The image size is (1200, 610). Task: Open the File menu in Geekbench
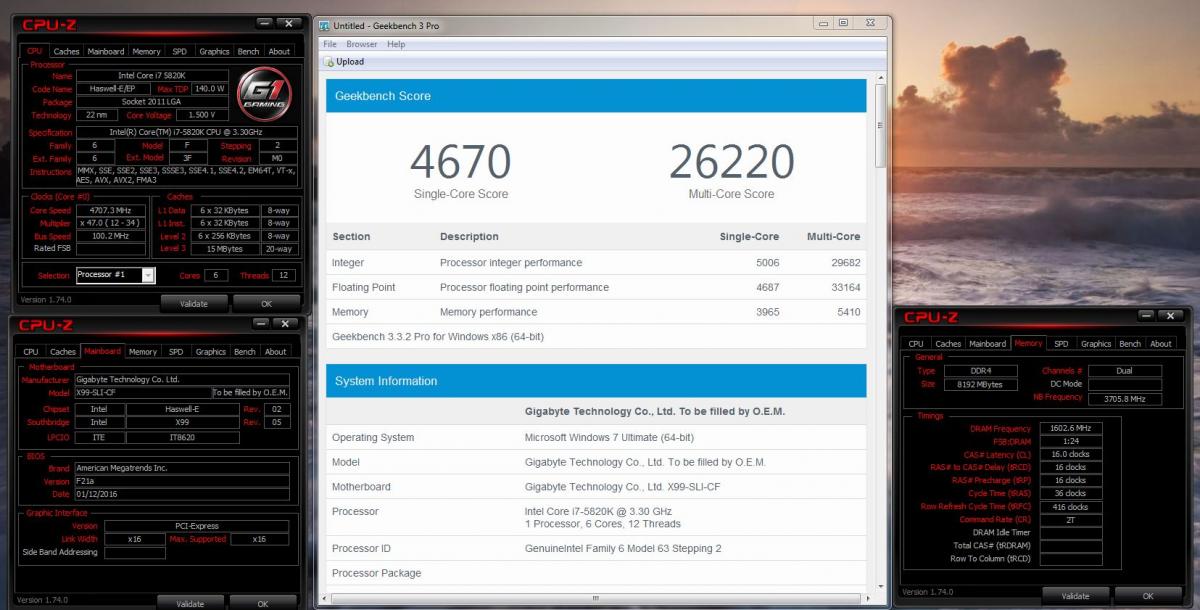[x=330, y=44]
